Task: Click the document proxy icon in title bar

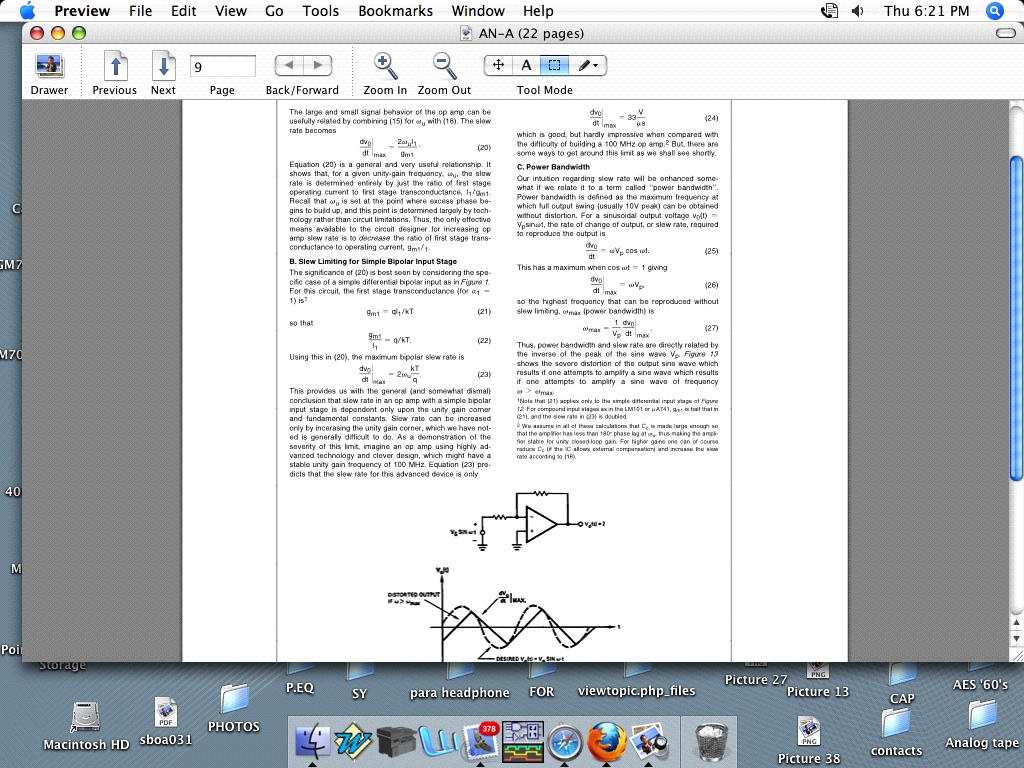Action: [x=466, y=33]
